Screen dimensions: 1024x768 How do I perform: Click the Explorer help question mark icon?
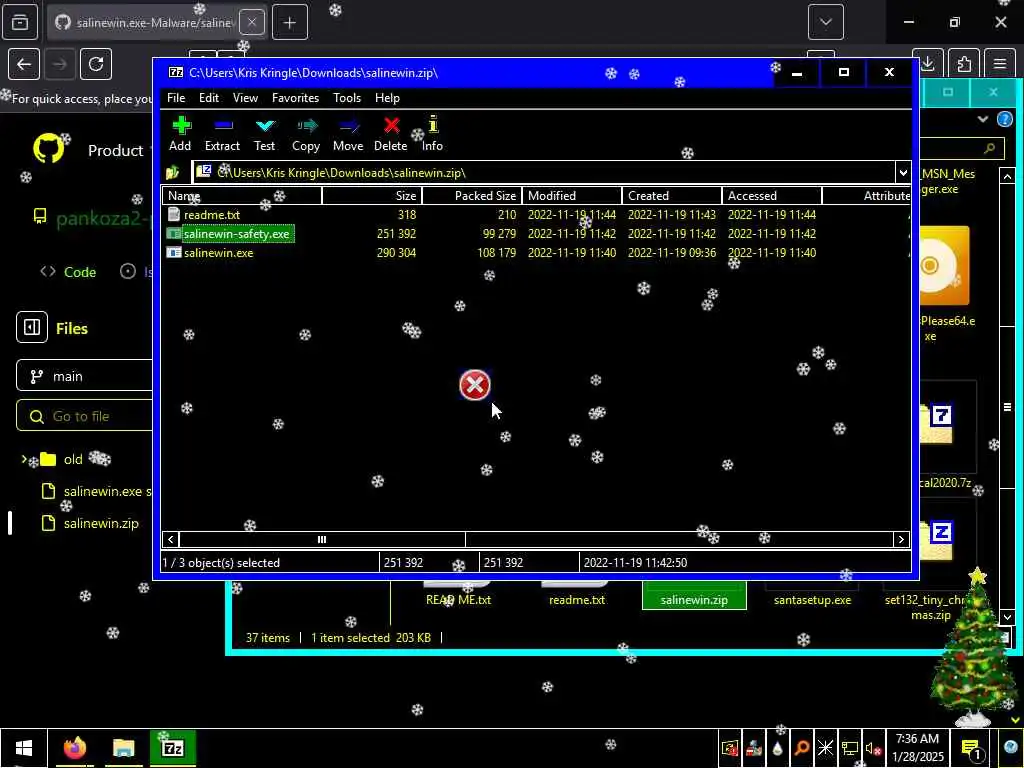coord(1005,119)
